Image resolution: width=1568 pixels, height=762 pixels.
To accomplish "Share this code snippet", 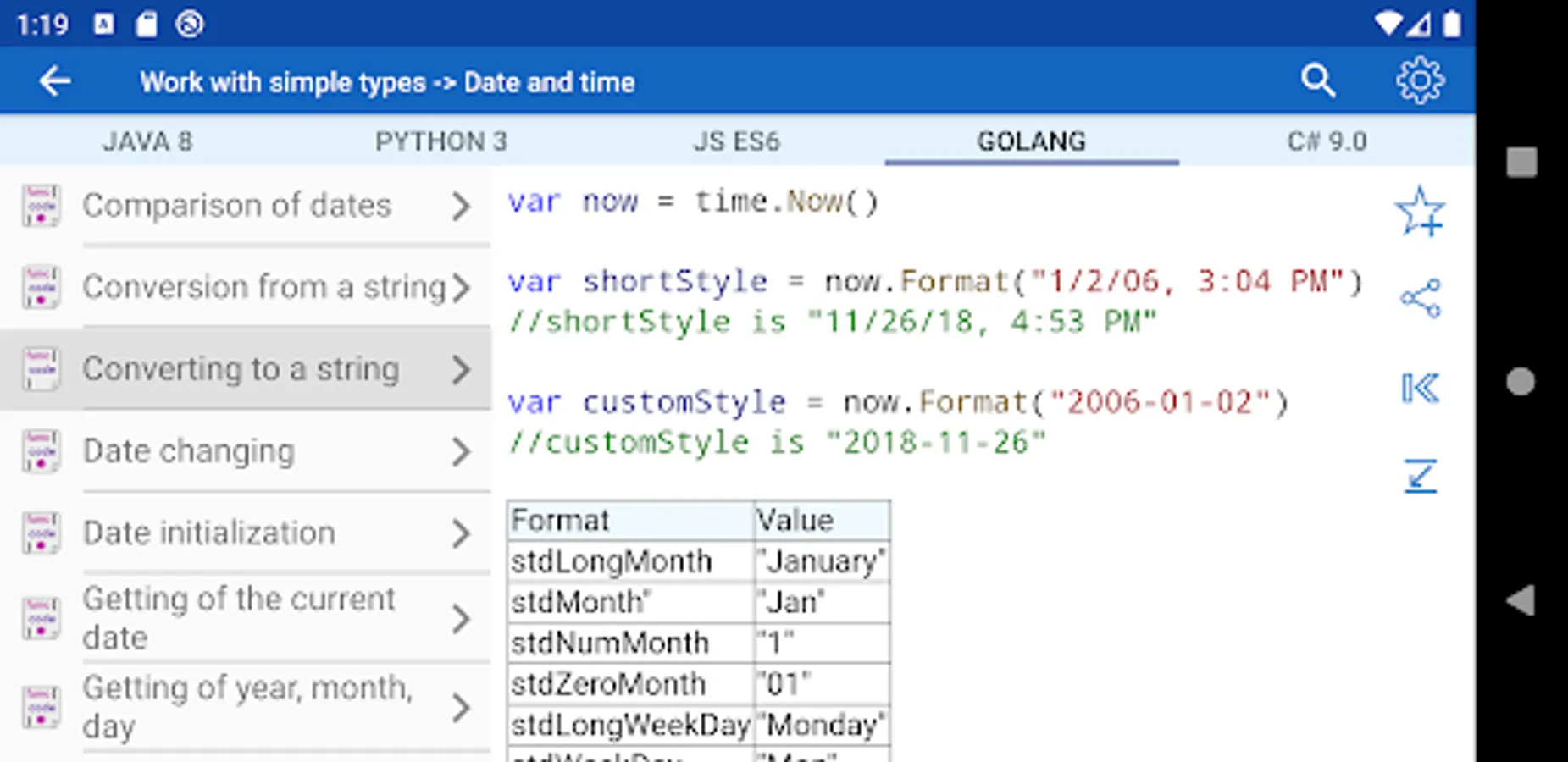I will click(1420, 299).
